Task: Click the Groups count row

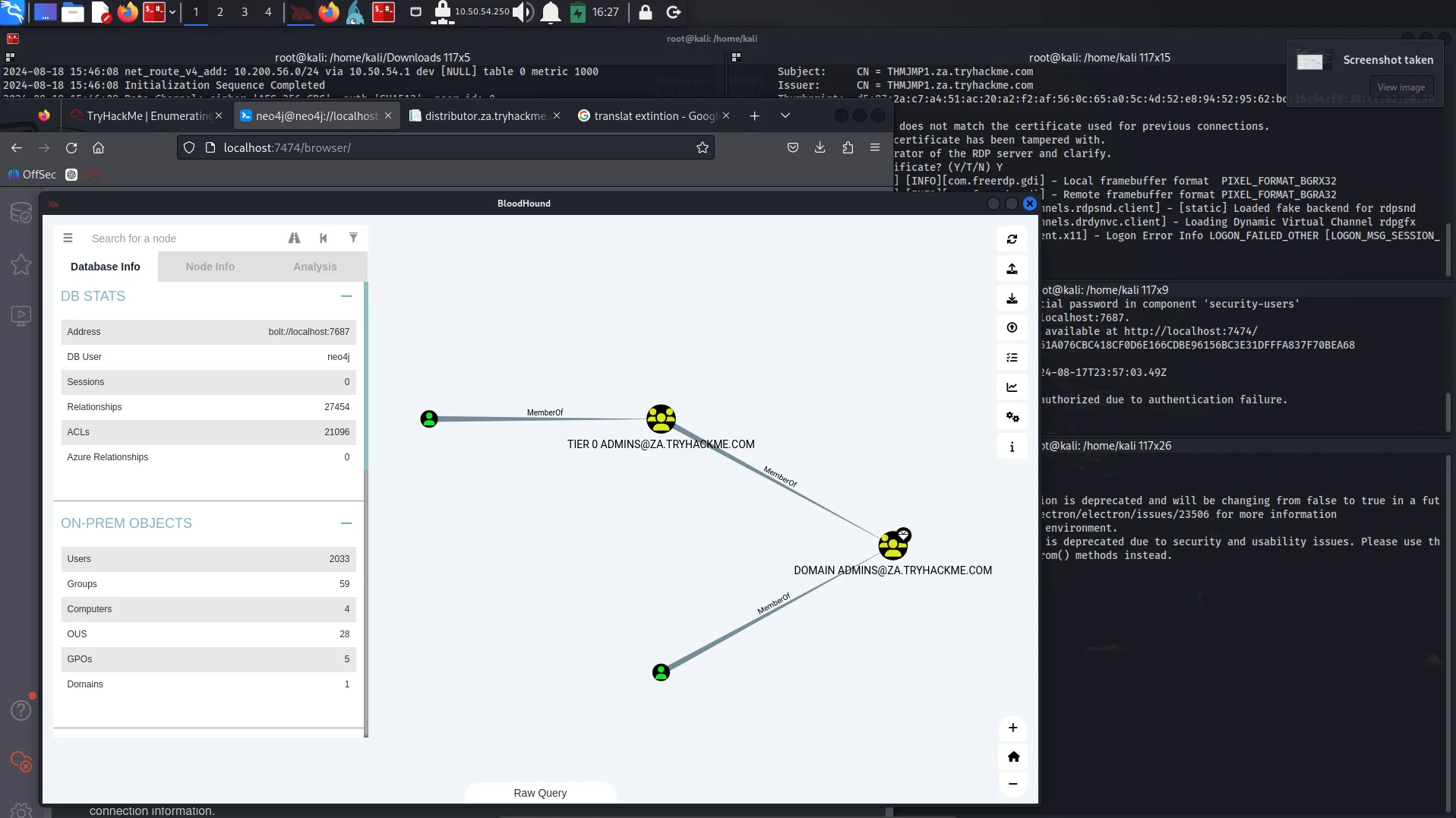Action: pos(208,584)
